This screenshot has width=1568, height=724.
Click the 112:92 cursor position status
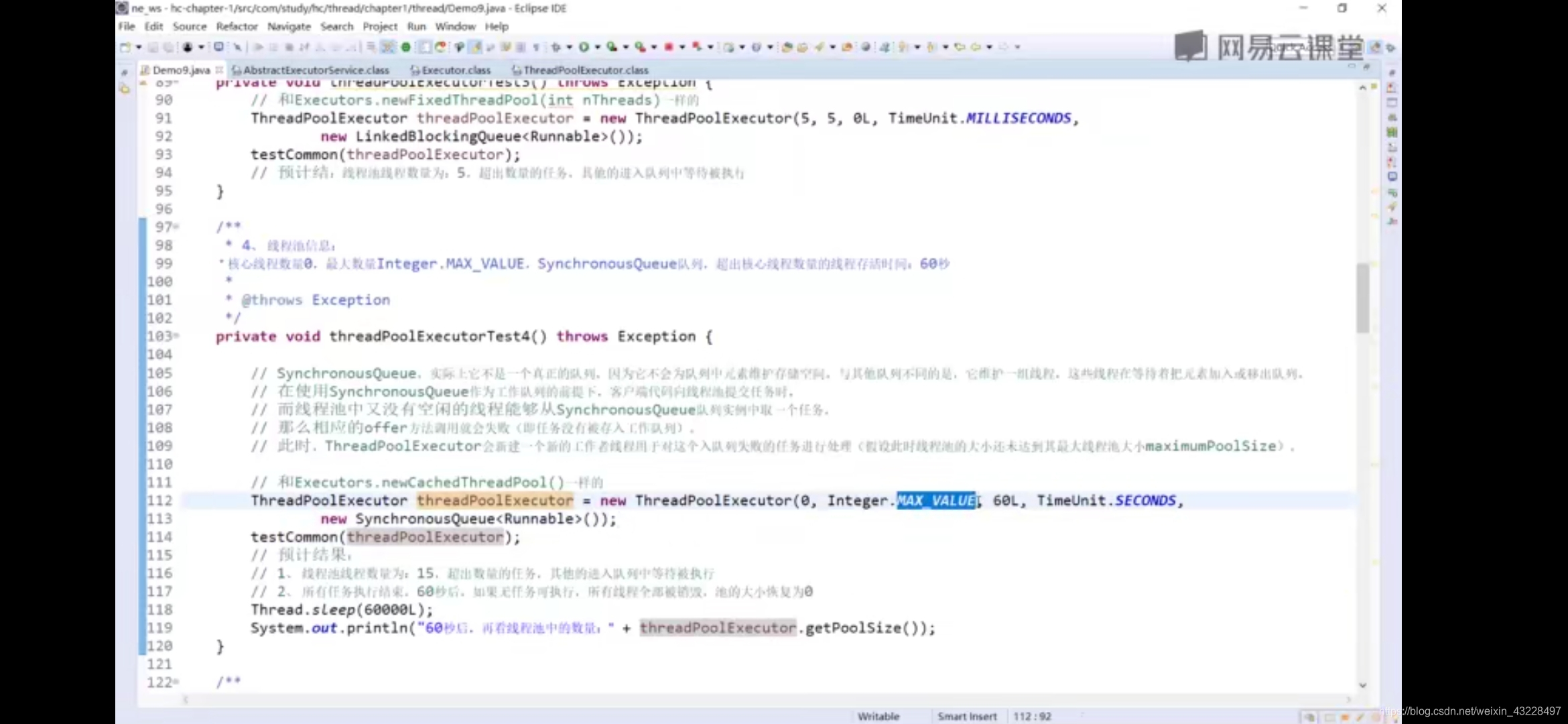pyautogui.click(x=1032, y=716)
